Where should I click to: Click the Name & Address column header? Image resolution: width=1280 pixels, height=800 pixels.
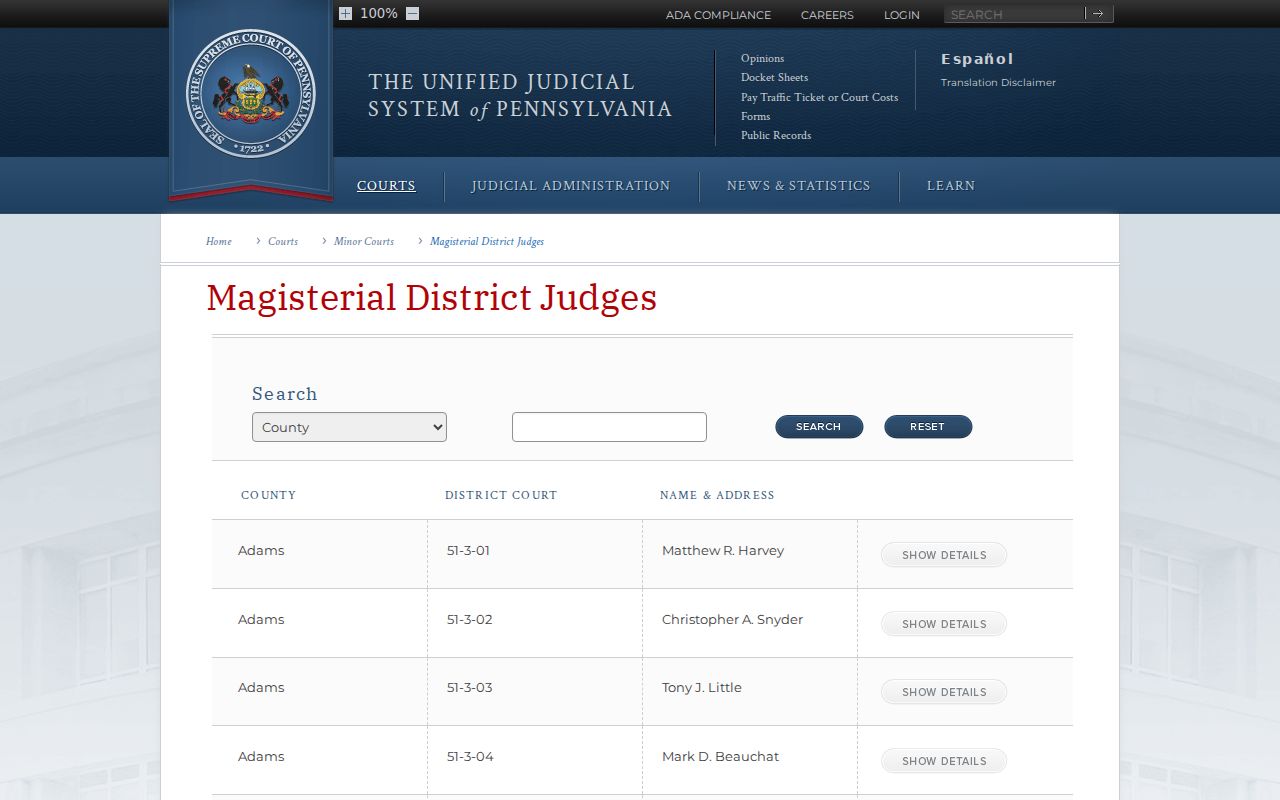[x=717, y=495]
